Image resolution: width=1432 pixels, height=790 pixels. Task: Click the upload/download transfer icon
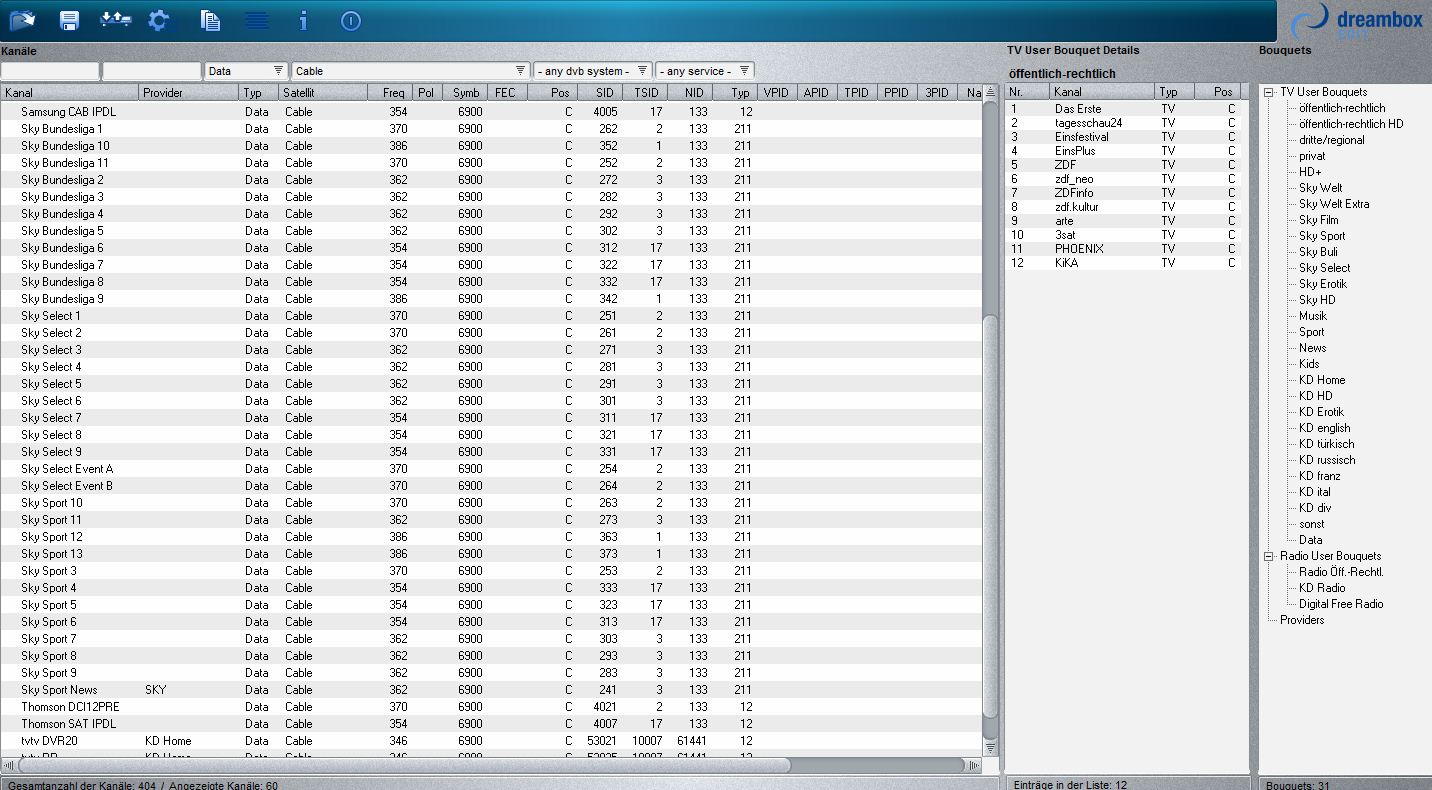click(115, 20)
